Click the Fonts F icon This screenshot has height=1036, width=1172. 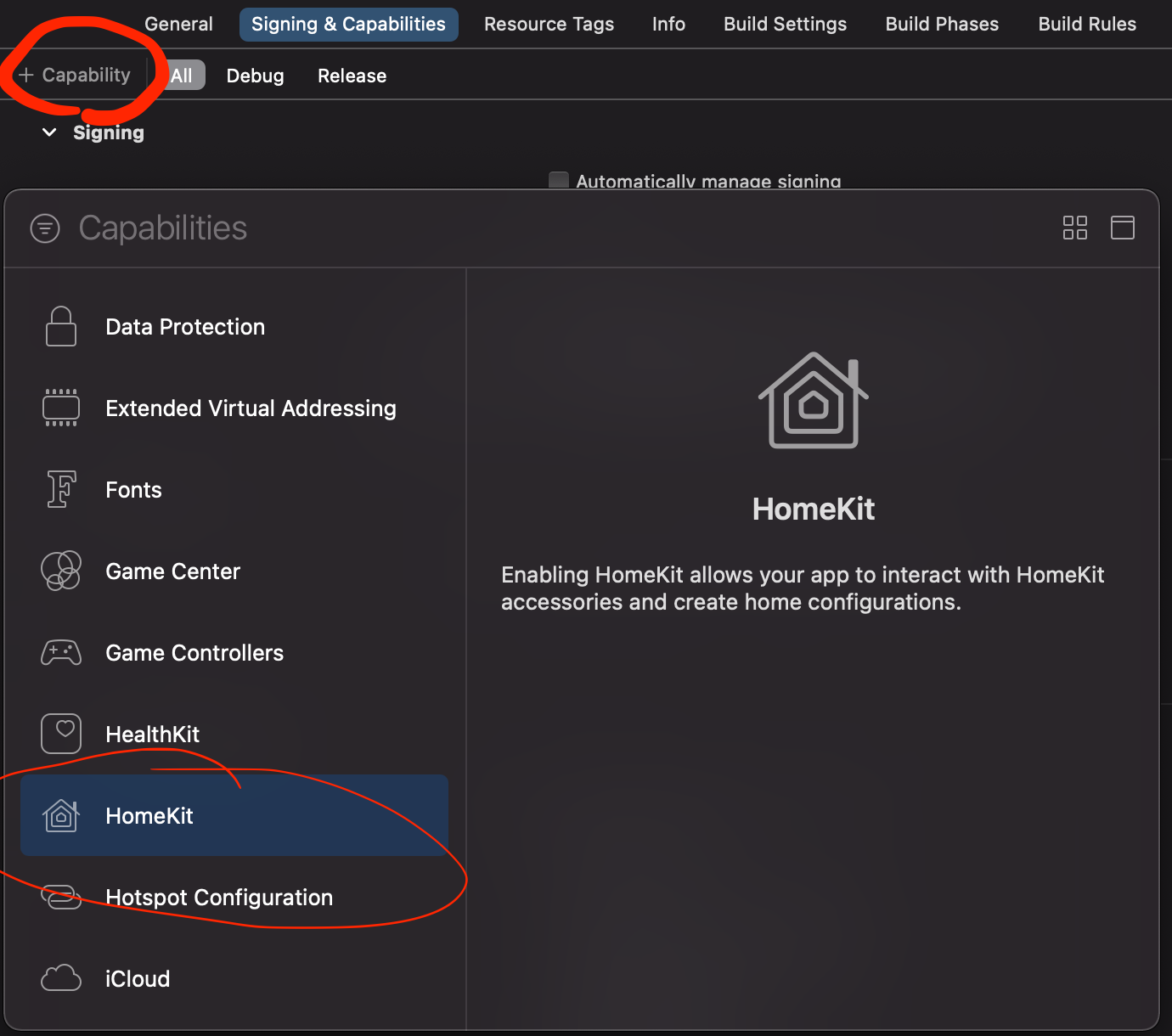(61, 489)
